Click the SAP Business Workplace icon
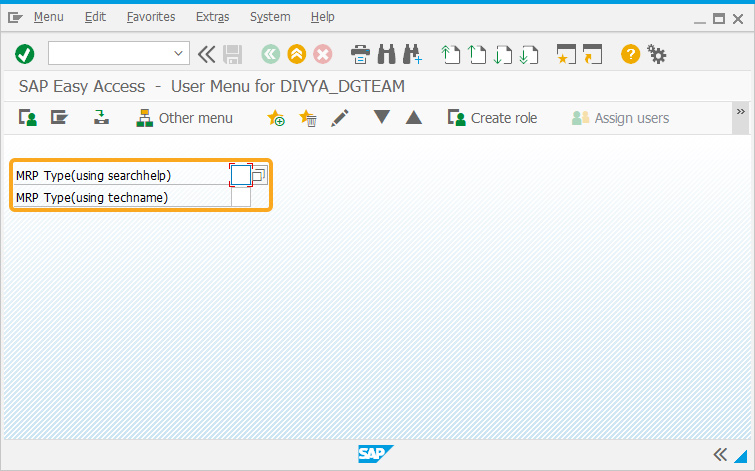The height and width of the screenshot is (471, 755). 101,118
